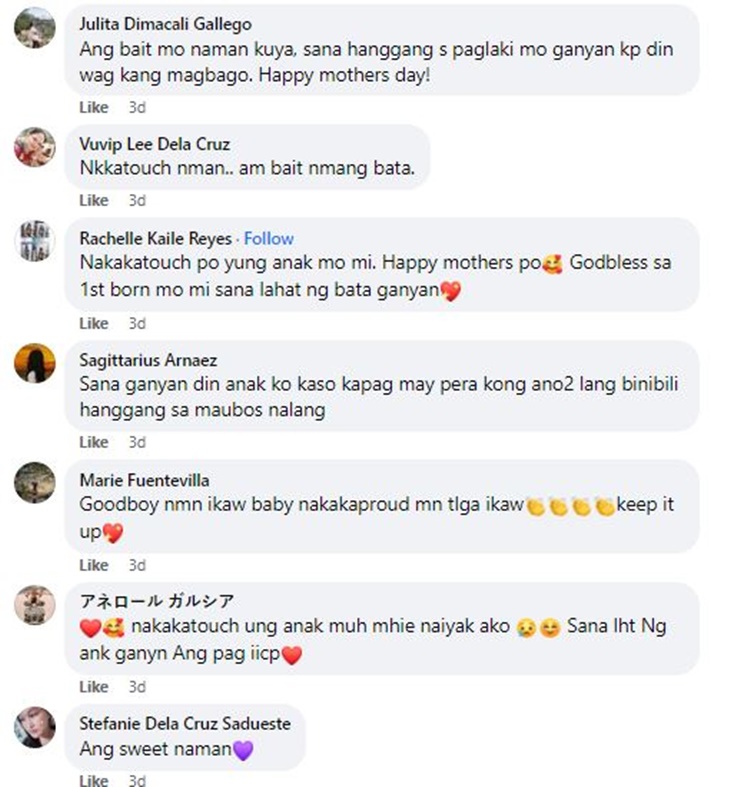Viewport: 750px width, 787px height.
Task: Like Julita Dimacali Gallego's comment
Action: coord(94,107)
